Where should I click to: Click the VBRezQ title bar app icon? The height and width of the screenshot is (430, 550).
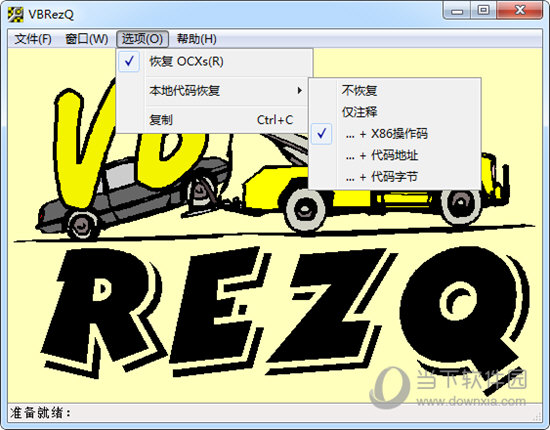(x=15, y=14)
